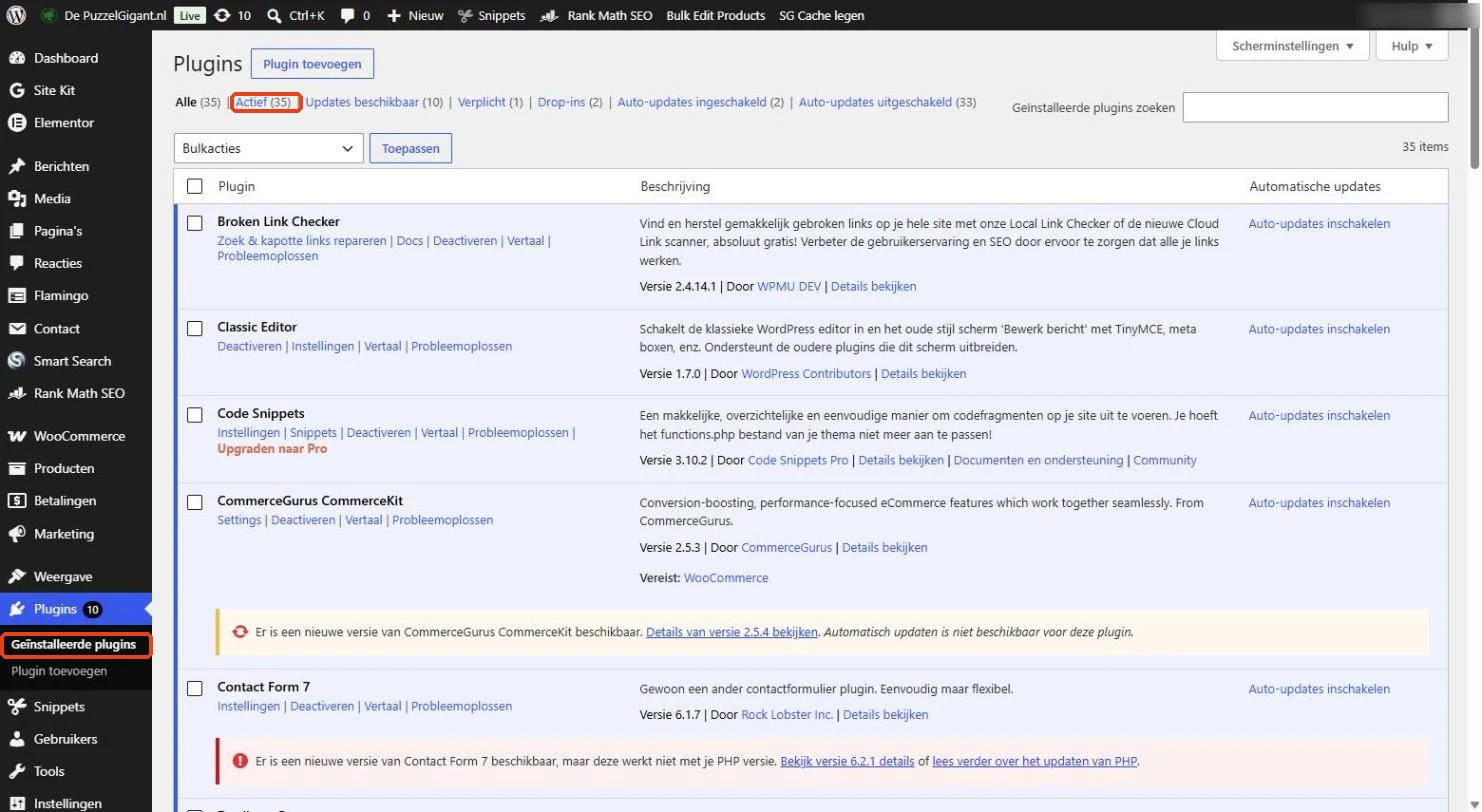Open the Ctrl+K search icon
The image size is (1482, 812).
(274, 15)
